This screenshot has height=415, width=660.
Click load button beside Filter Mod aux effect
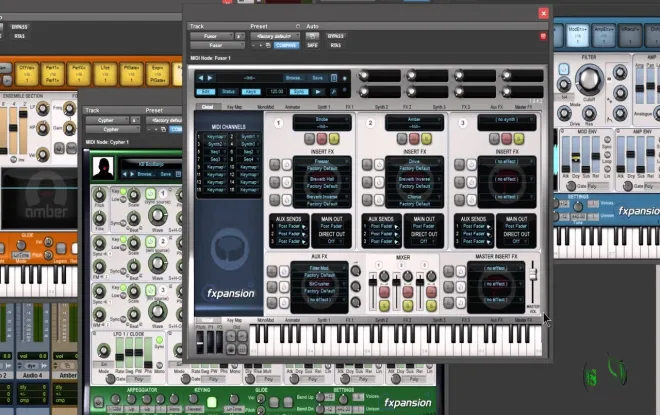(x=272, y=271)
